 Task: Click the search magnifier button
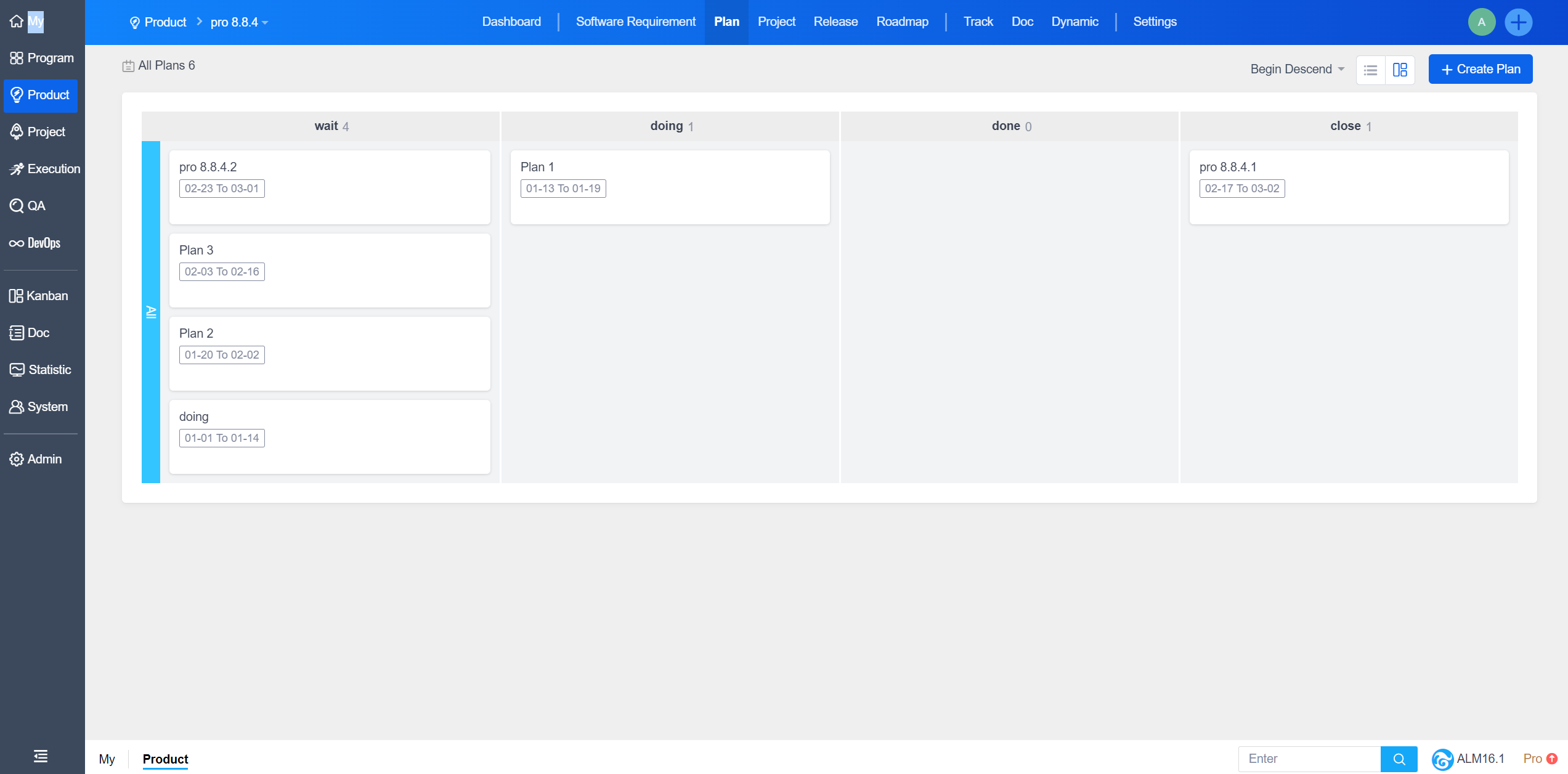pyautogui.click(x=1399, y=759)
